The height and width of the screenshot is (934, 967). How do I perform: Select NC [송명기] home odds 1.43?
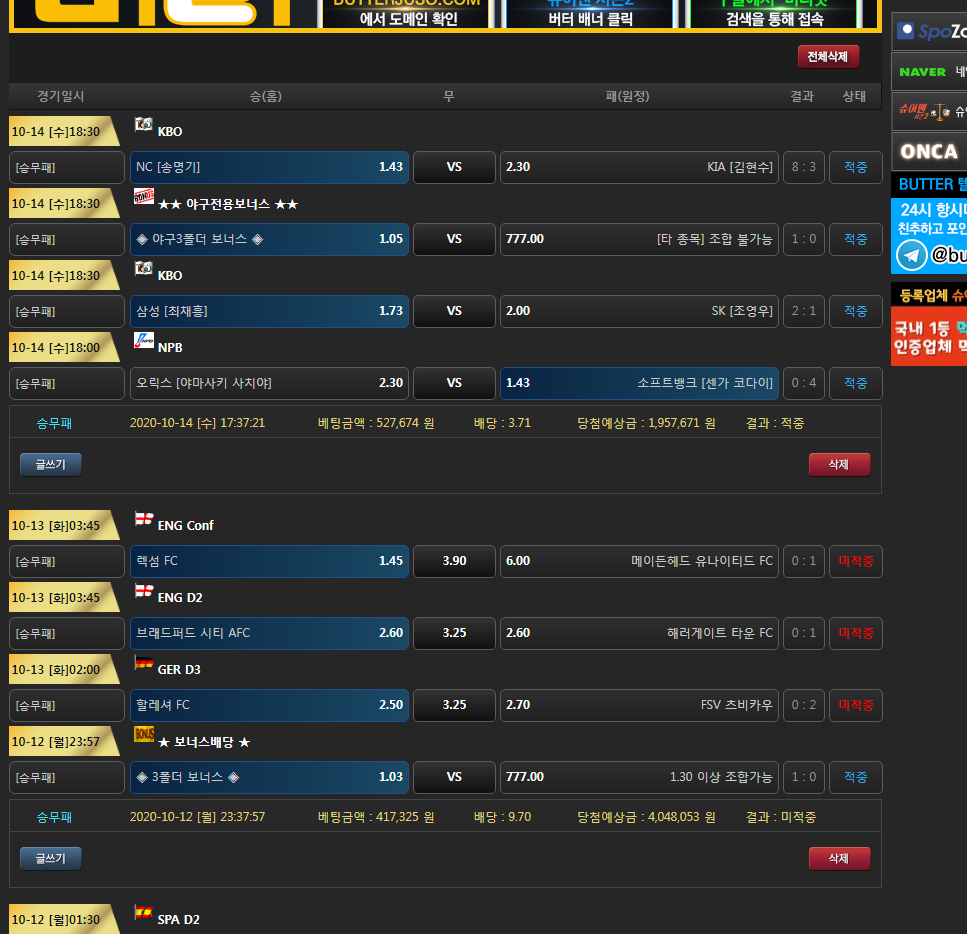269,167
